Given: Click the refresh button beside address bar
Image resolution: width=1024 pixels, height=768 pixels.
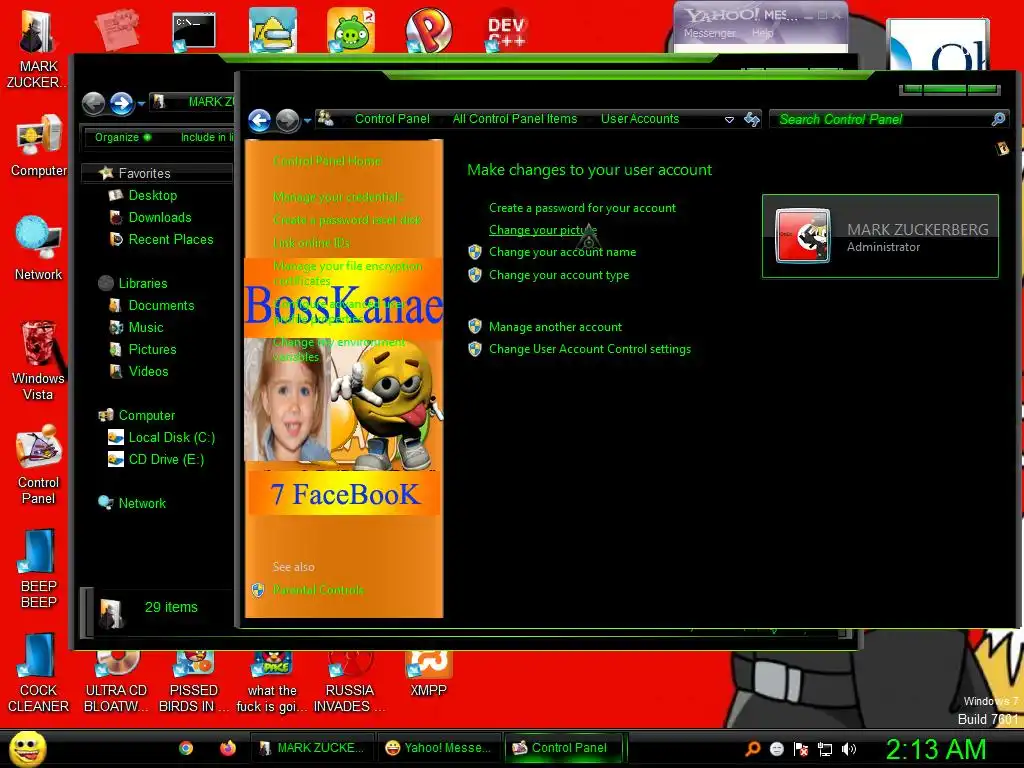Looking at the screenshot, I should click(x=752, y=120).
